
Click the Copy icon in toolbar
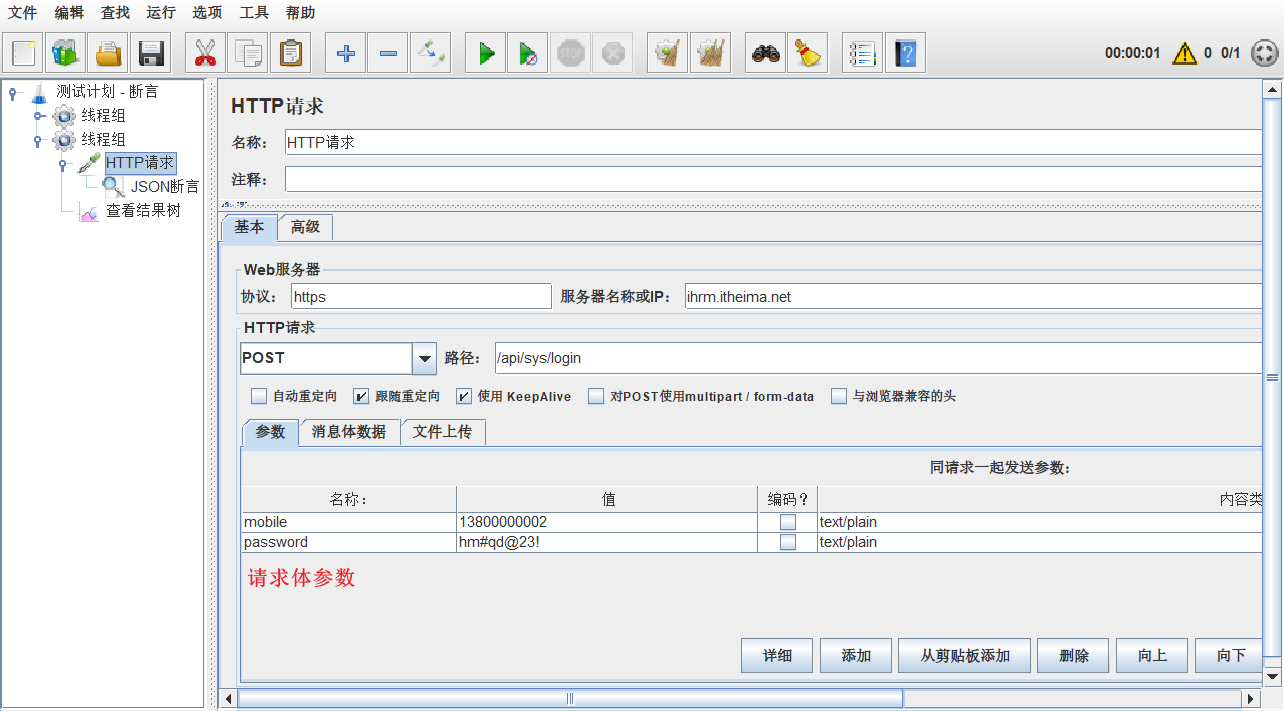247,52
